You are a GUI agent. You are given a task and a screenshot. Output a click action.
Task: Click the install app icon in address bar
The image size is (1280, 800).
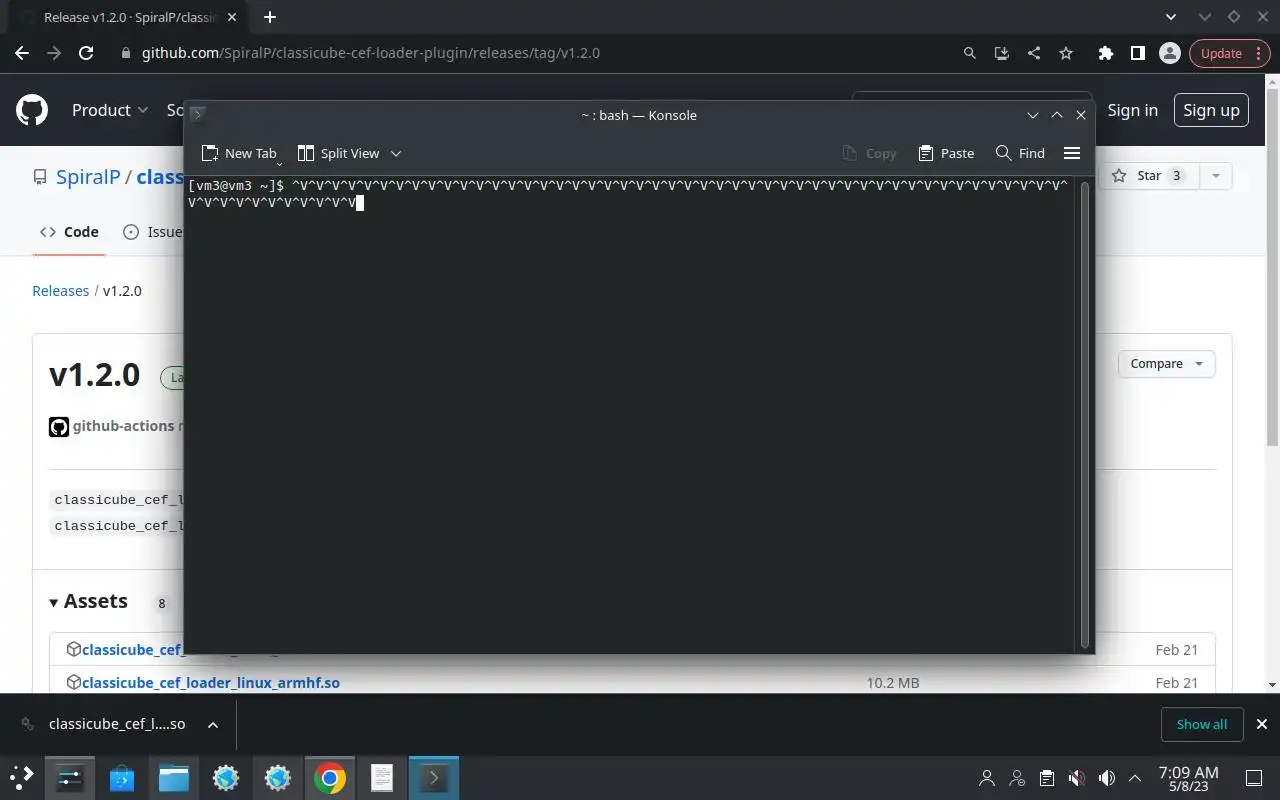coord(1001,53)
